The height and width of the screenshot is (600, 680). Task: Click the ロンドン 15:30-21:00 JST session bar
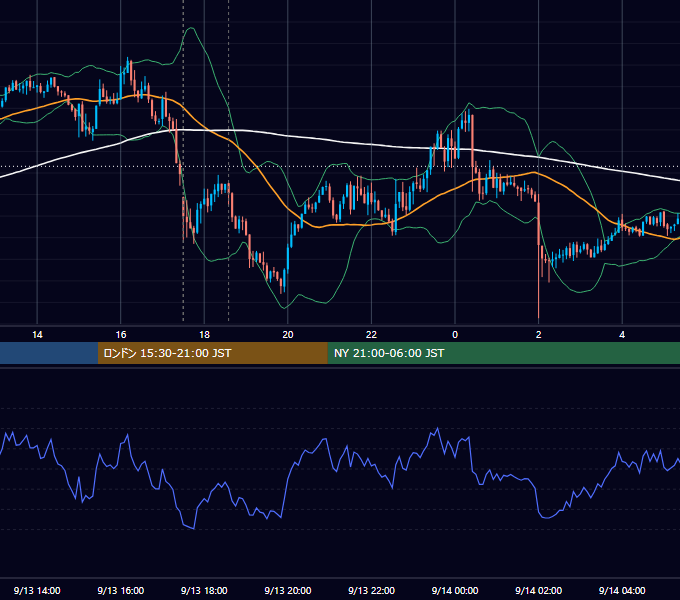(212, 353)
